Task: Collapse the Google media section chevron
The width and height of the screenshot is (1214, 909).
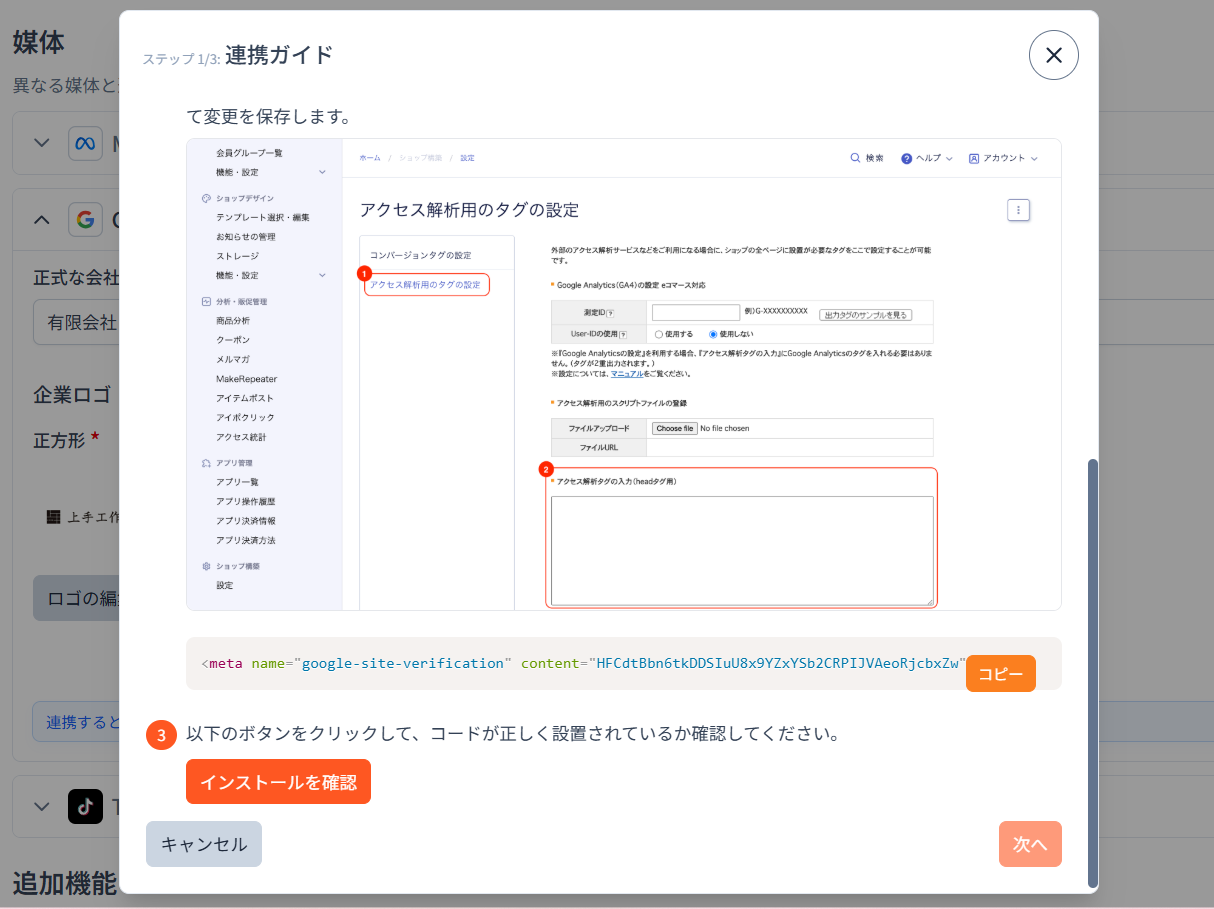Action: point(41,219)
